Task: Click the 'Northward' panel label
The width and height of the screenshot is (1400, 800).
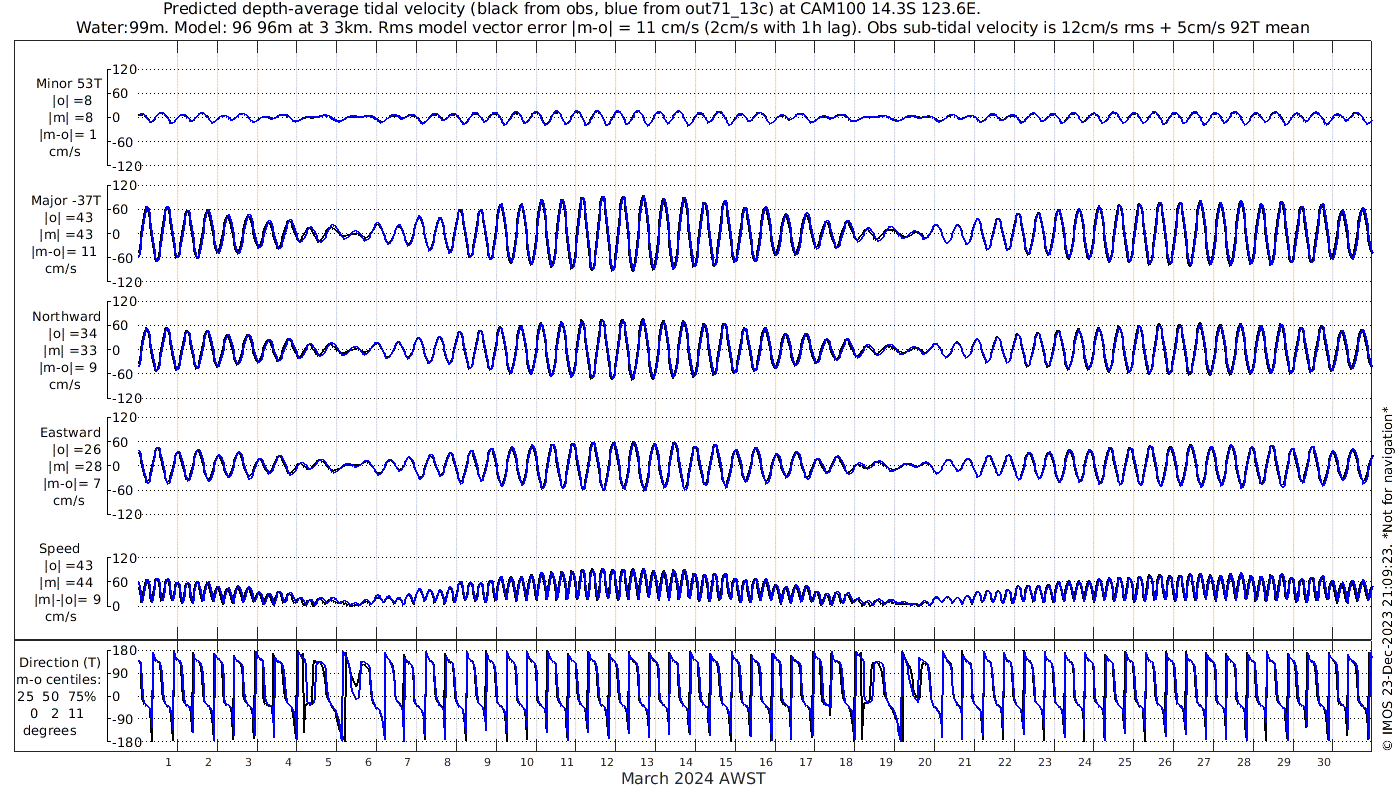Action: pos(67,317)
